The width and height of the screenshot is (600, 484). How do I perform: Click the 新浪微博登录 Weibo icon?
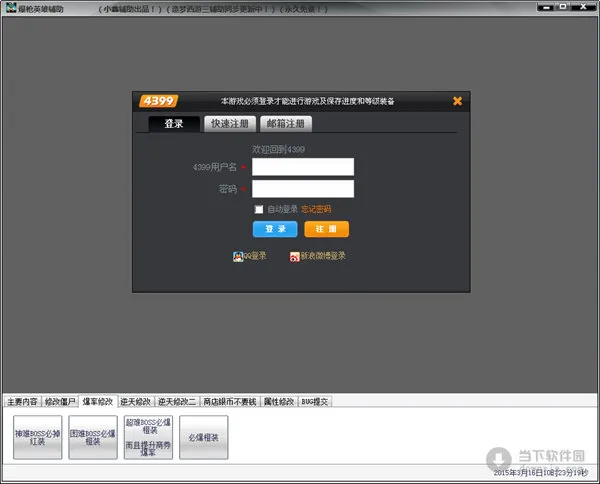[295, 256]
